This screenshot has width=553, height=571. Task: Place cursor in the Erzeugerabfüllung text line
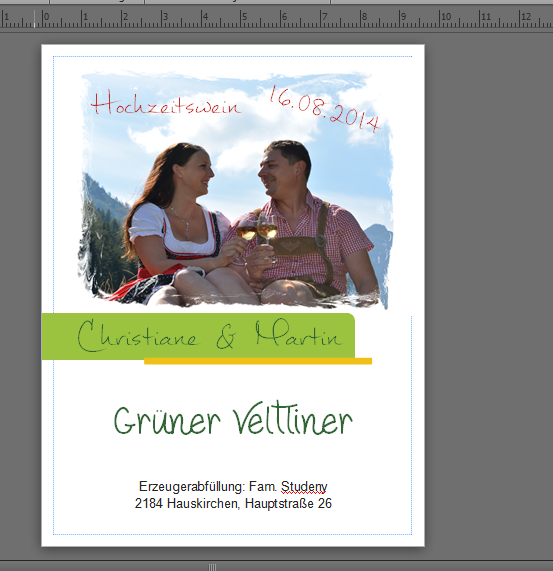coord(233,487)
